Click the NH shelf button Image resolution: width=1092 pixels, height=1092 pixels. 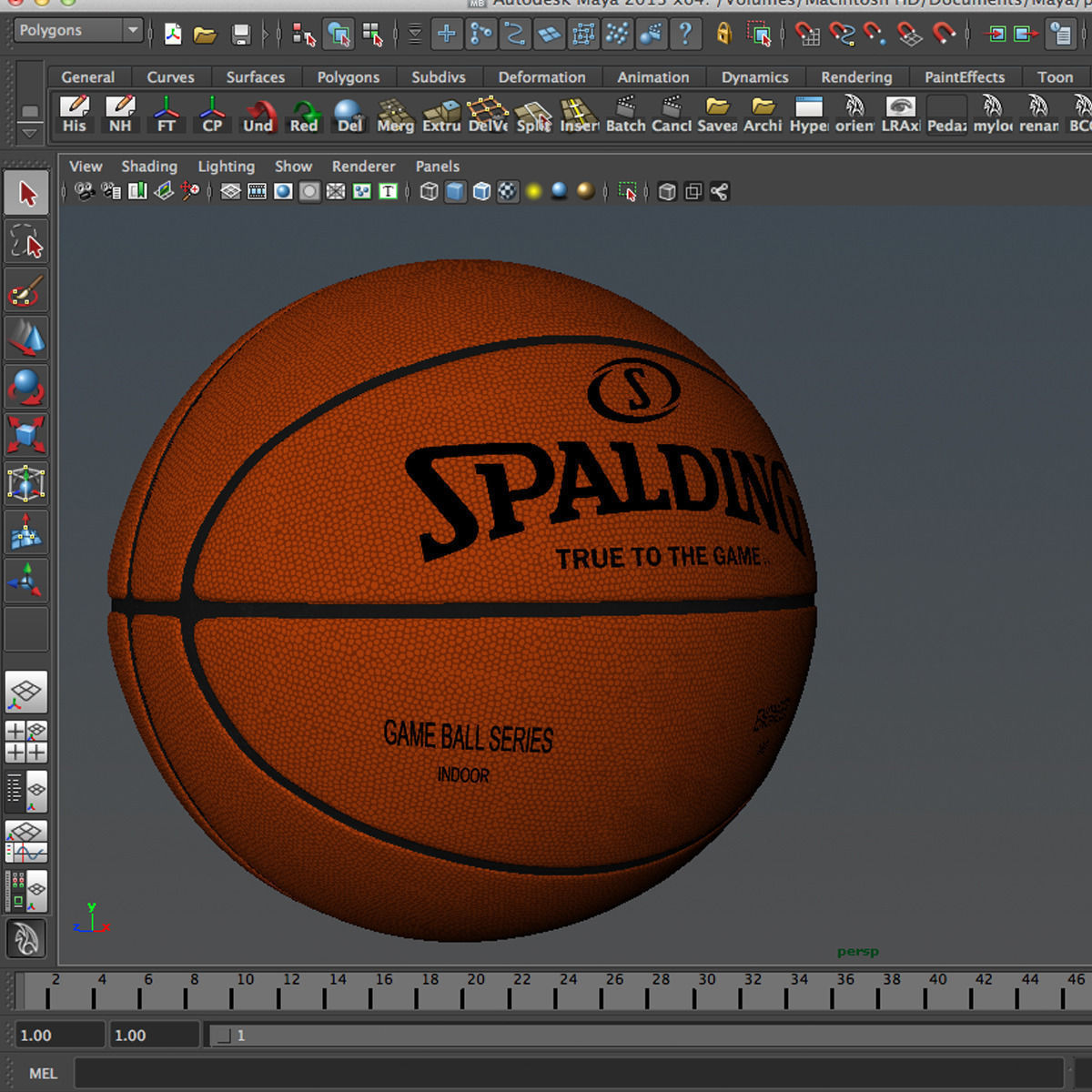[120, 115]
